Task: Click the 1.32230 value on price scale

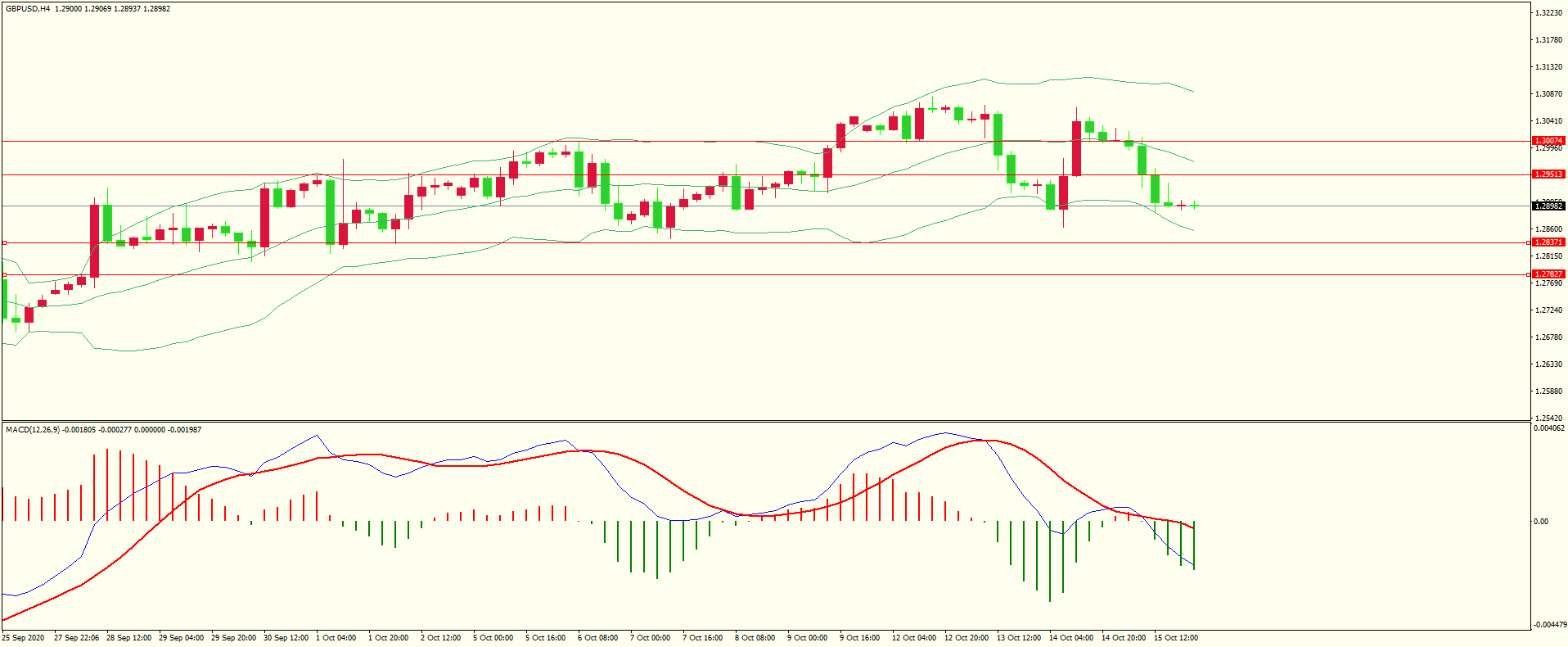Action: [x=1549, y=13]
